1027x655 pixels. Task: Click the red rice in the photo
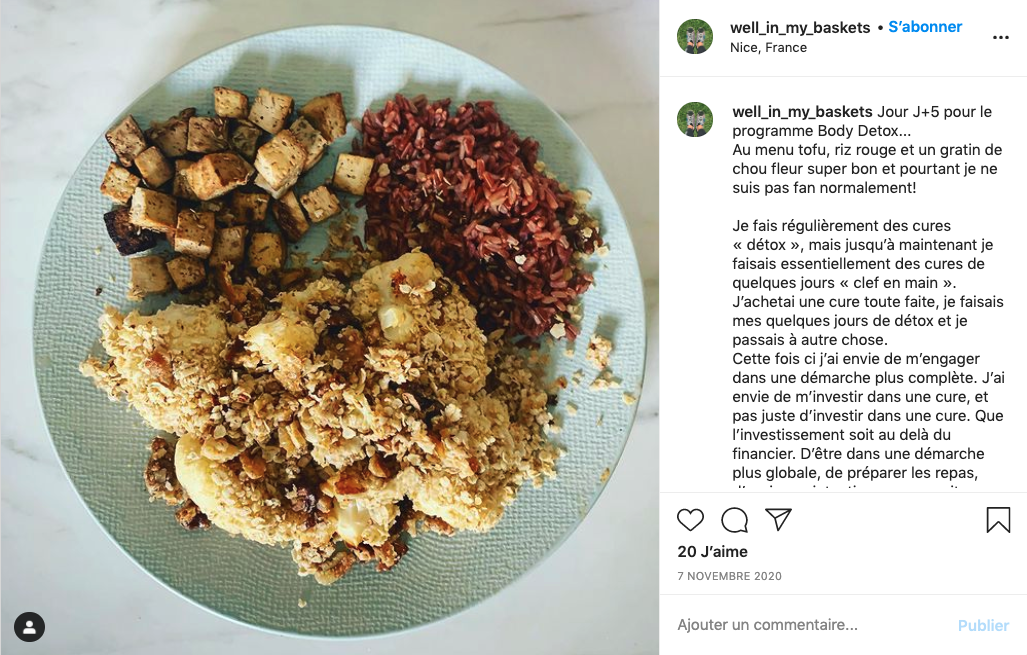click(x=481, y=210)
